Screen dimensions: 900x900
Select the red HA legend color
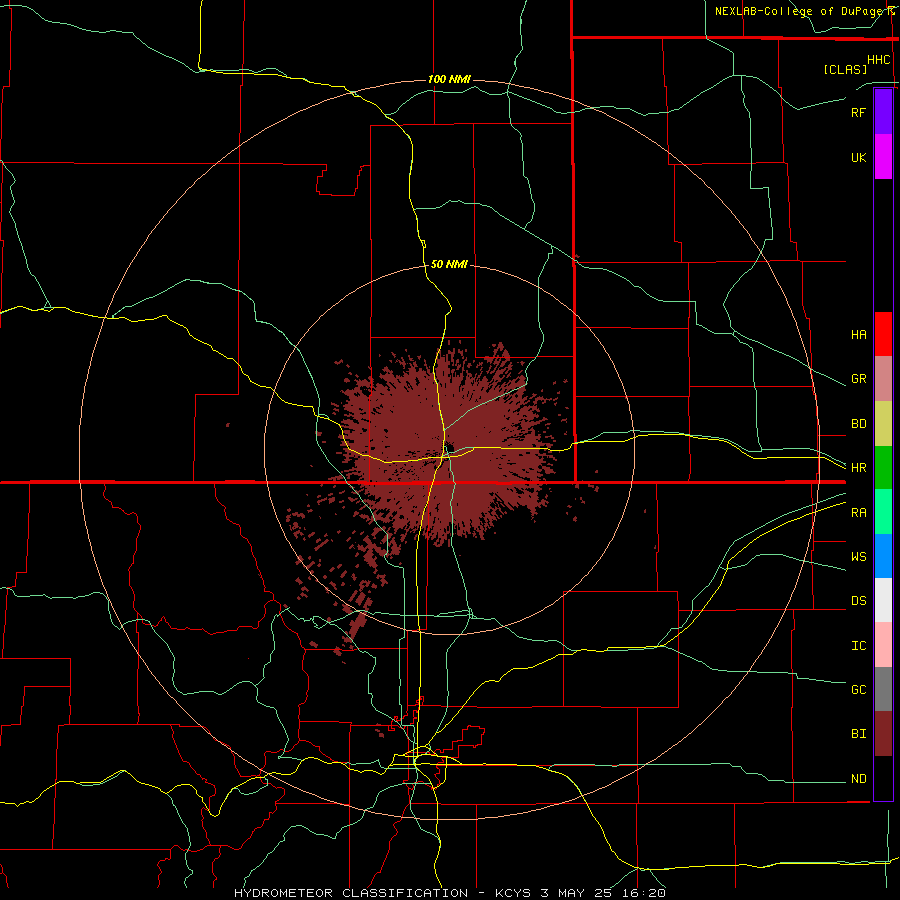[x=883, y=334]
